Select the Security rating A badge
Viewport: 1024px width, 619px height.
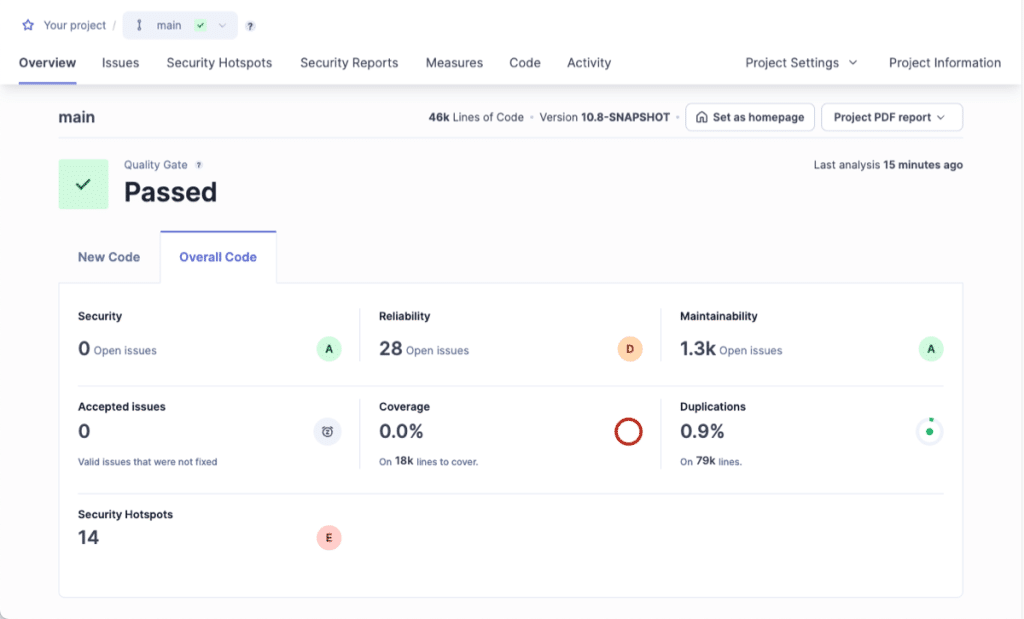pyautogui.click(x=328, y=348)
